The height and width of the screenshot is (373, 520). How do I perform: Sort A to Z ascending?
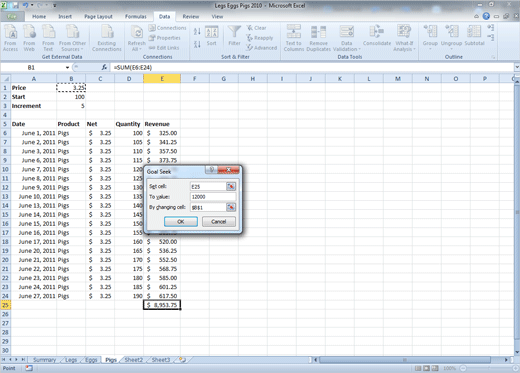tap(197, 32)
